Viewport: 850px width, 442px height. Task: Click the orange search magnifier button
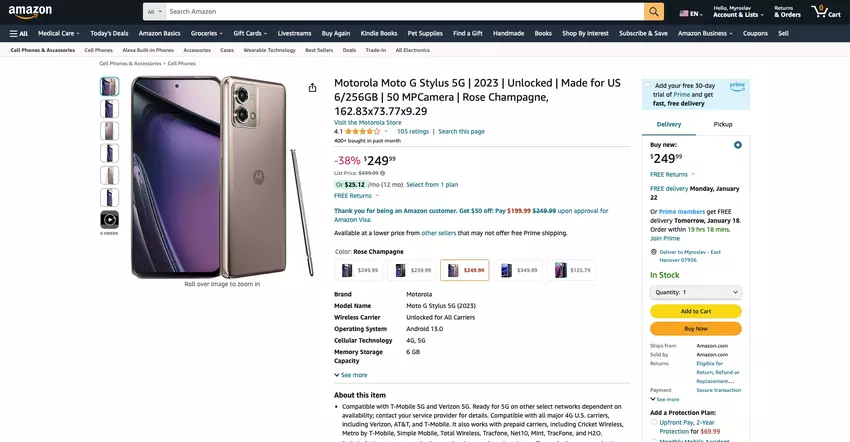point(654,12)
